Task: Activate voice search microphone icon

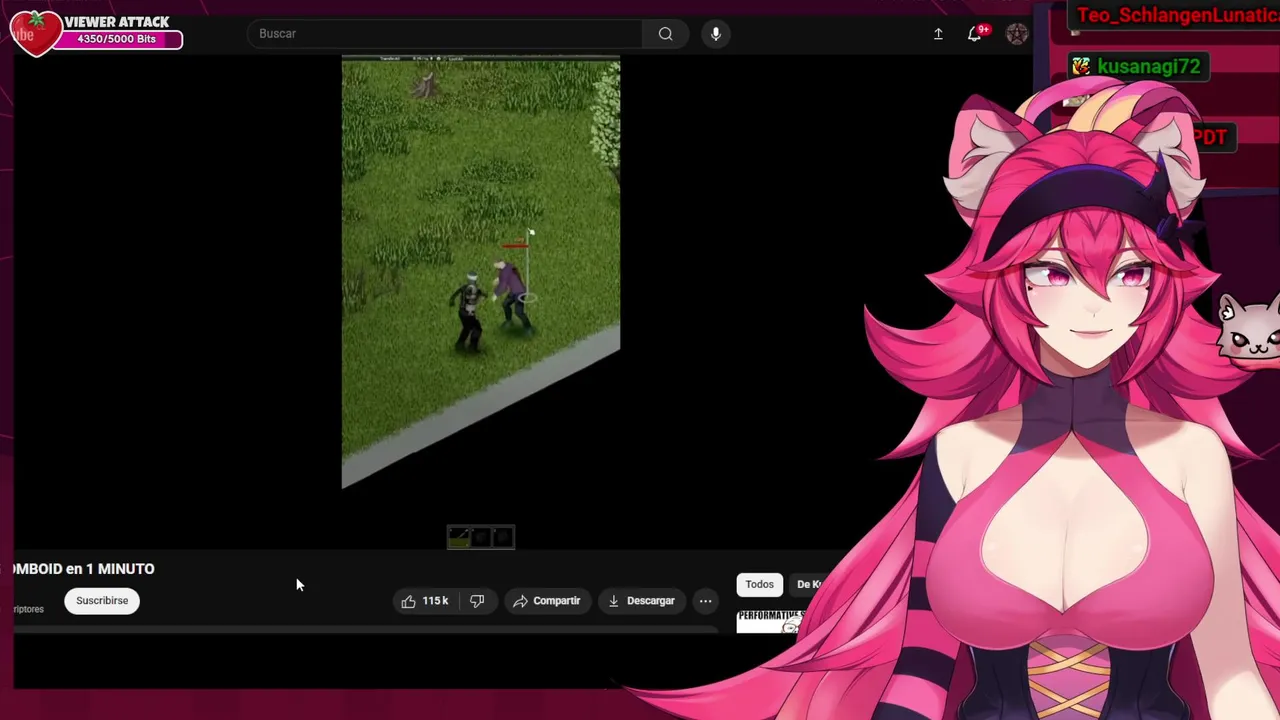Action: click(x=716, y=34)
